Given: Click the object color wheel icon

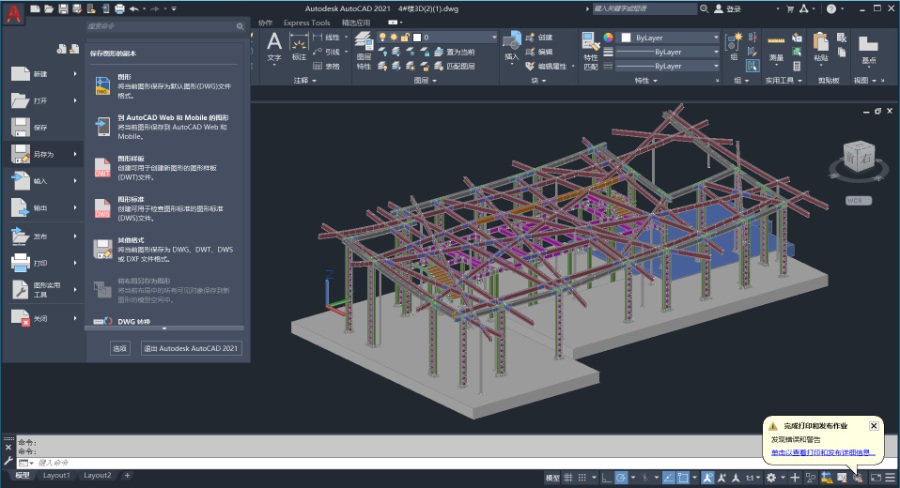Looking at the screenshot, I should click(x=608, y=37).
